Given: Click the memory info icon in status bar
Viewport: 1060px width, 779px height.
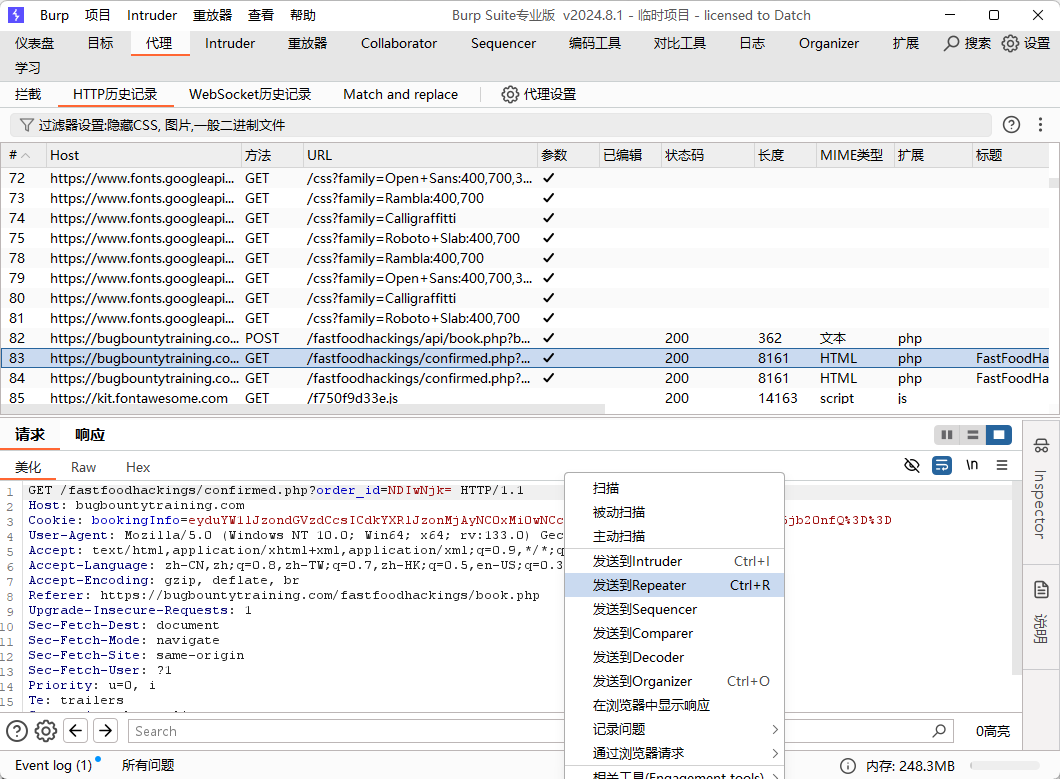Looking at the screenshot, I should pyautogui.click(x=847, y=765).
